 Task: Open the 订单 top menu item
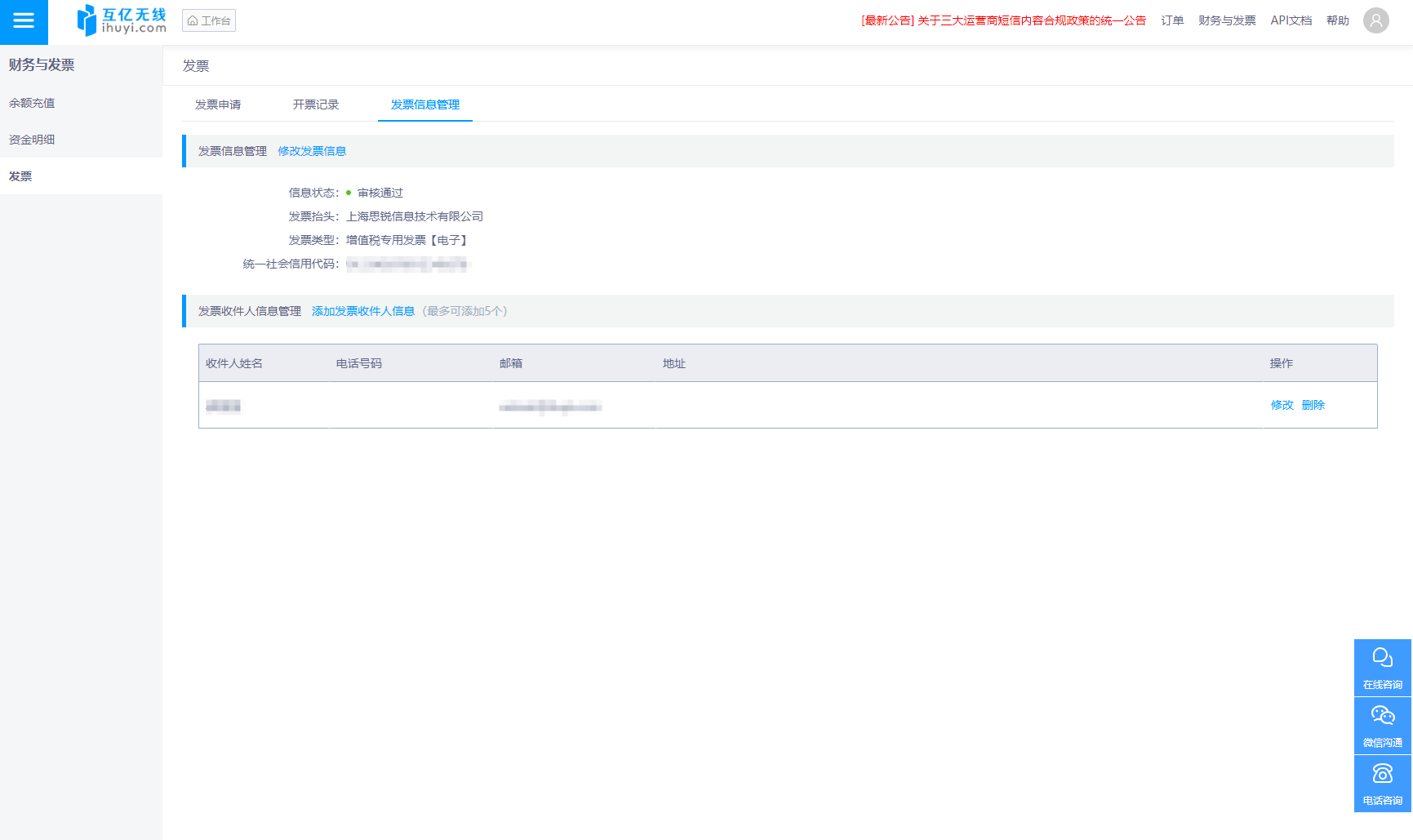1172,20
